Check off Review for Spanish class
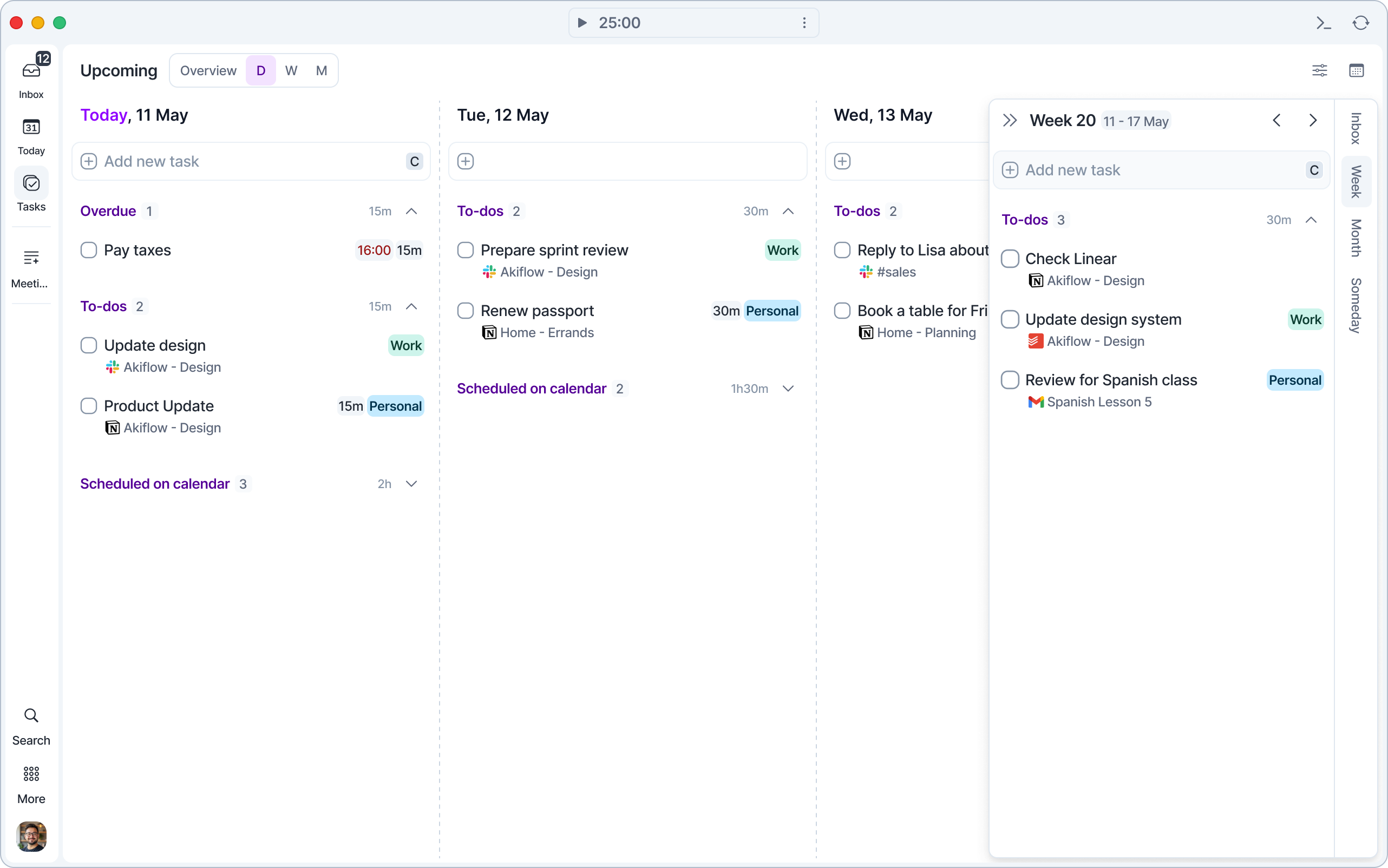This screenshot has width=1388, height=868. (1010, 380)
